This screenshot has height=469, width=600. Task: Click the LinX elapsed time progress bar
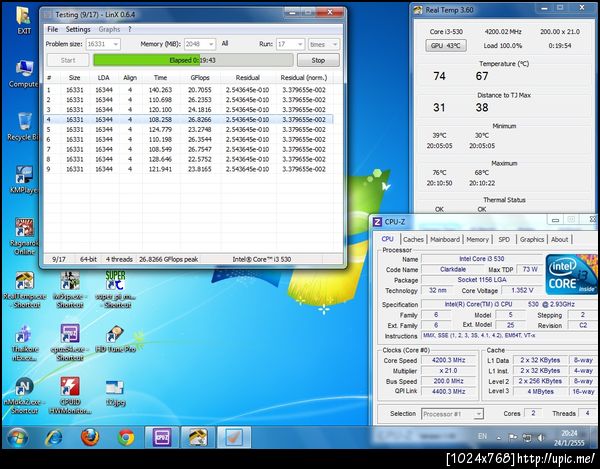tap(193, 60)
